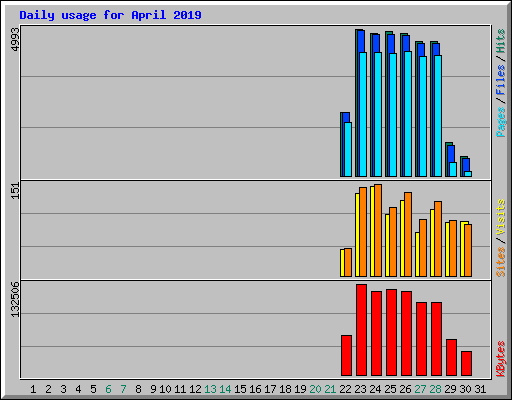Viewport: 512px width, 400px height.
Task: Click the 4993 axis maximum label
Action: coord(15,39)
